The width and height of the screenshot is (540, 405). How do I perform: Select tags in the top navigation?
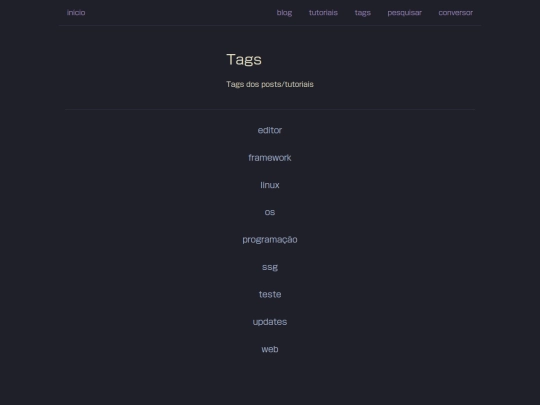pyautogui.click(x=363, y=13)
